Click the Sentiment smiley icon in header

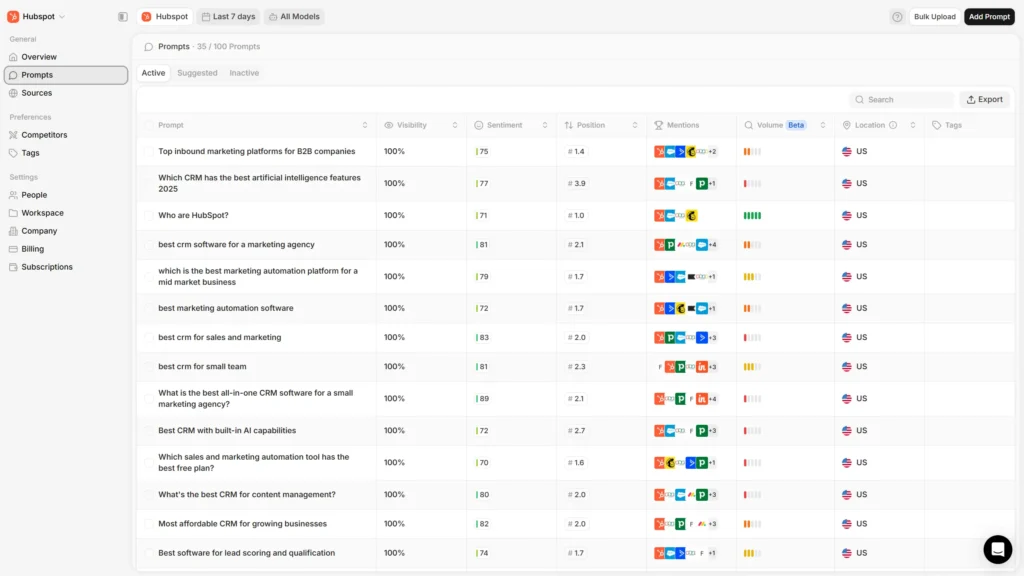[479, 125]
